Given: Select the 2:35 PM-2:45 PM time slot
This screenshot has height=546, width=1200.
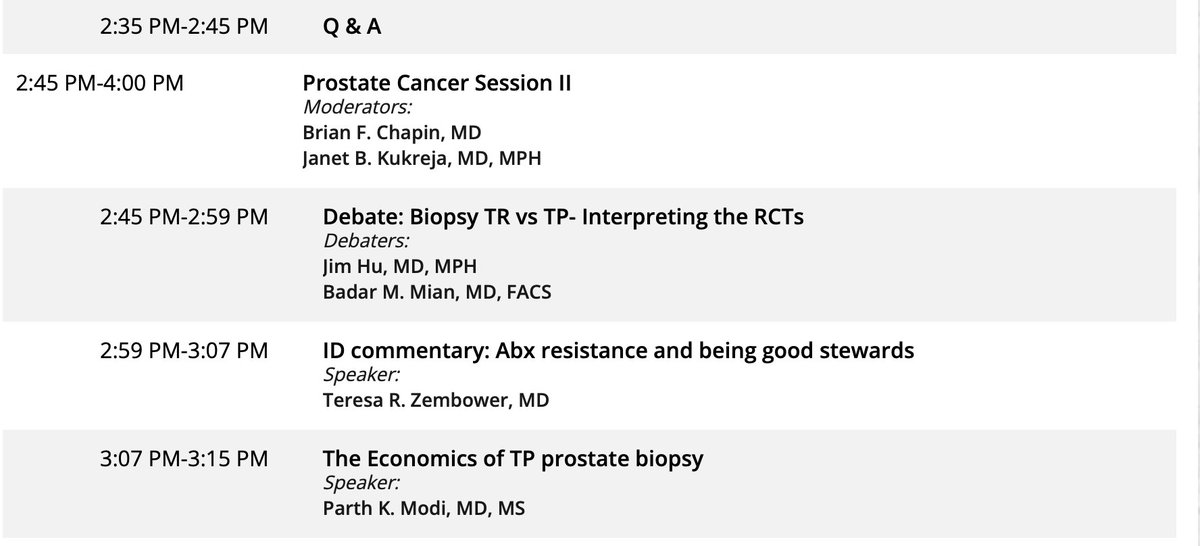Looking at the screenshot, I should pyautogui.click(x=184, y=27).
